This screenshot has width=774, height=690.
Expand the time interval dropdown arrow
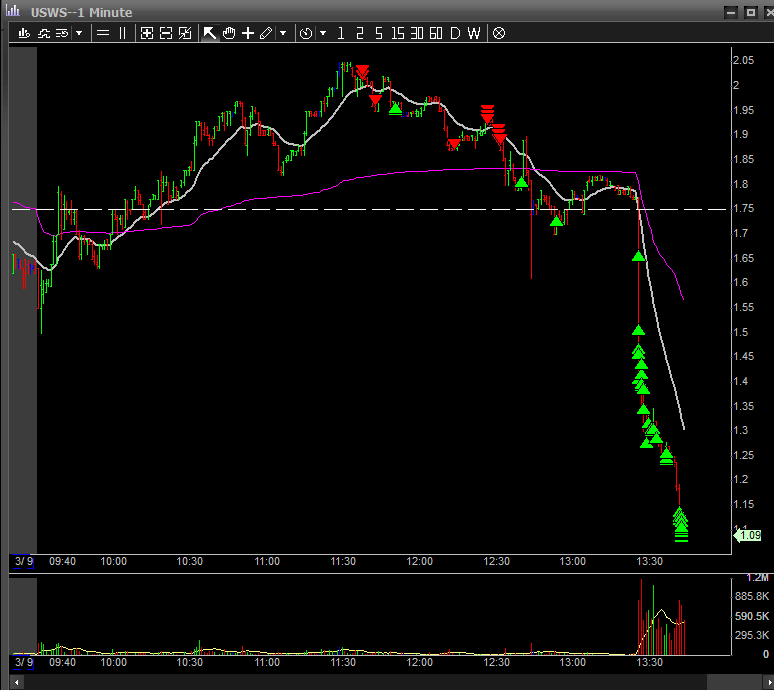[323, 33]
